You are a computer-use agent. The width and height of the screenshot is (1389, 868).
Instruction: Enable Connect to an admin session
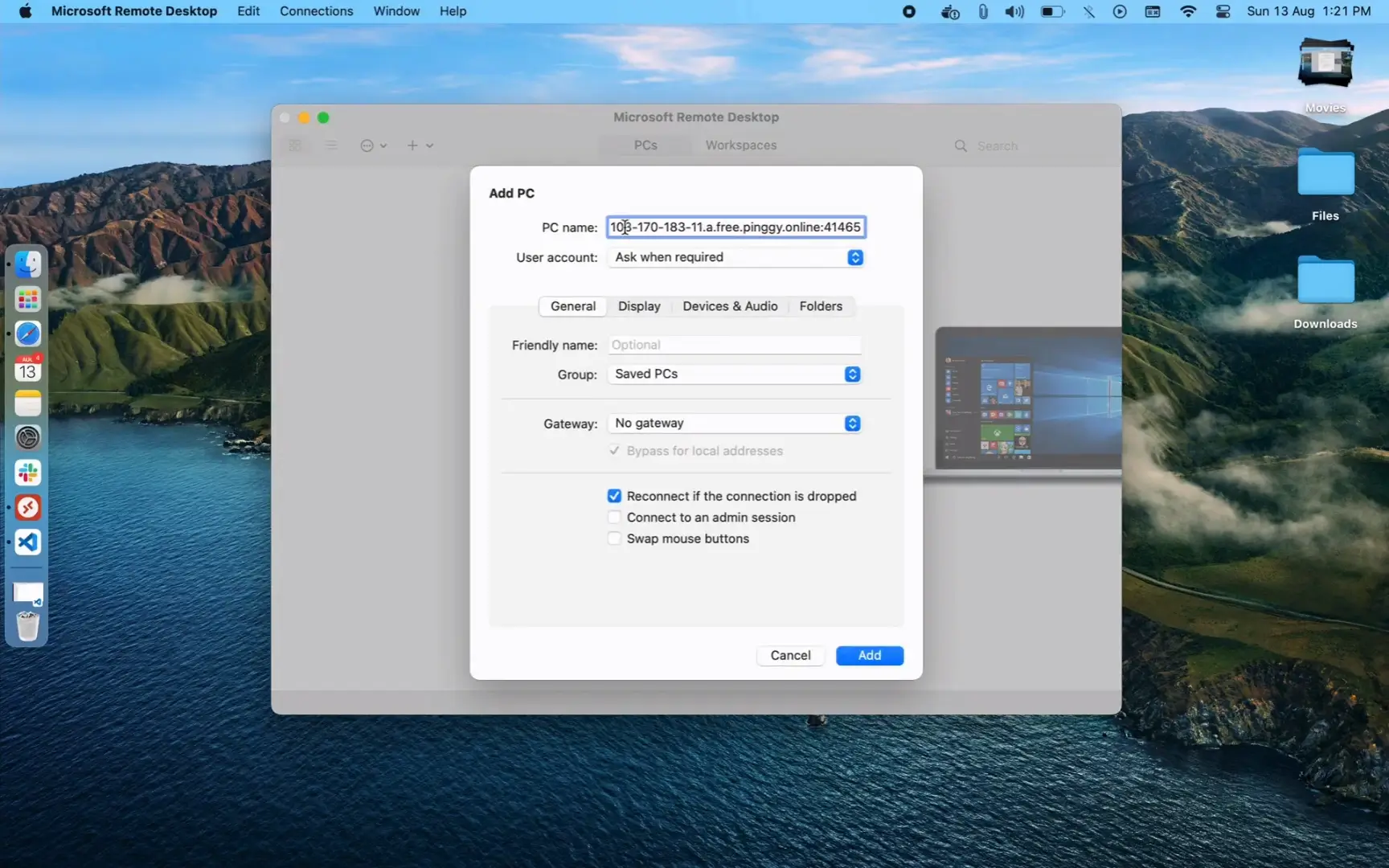[614, 518]
